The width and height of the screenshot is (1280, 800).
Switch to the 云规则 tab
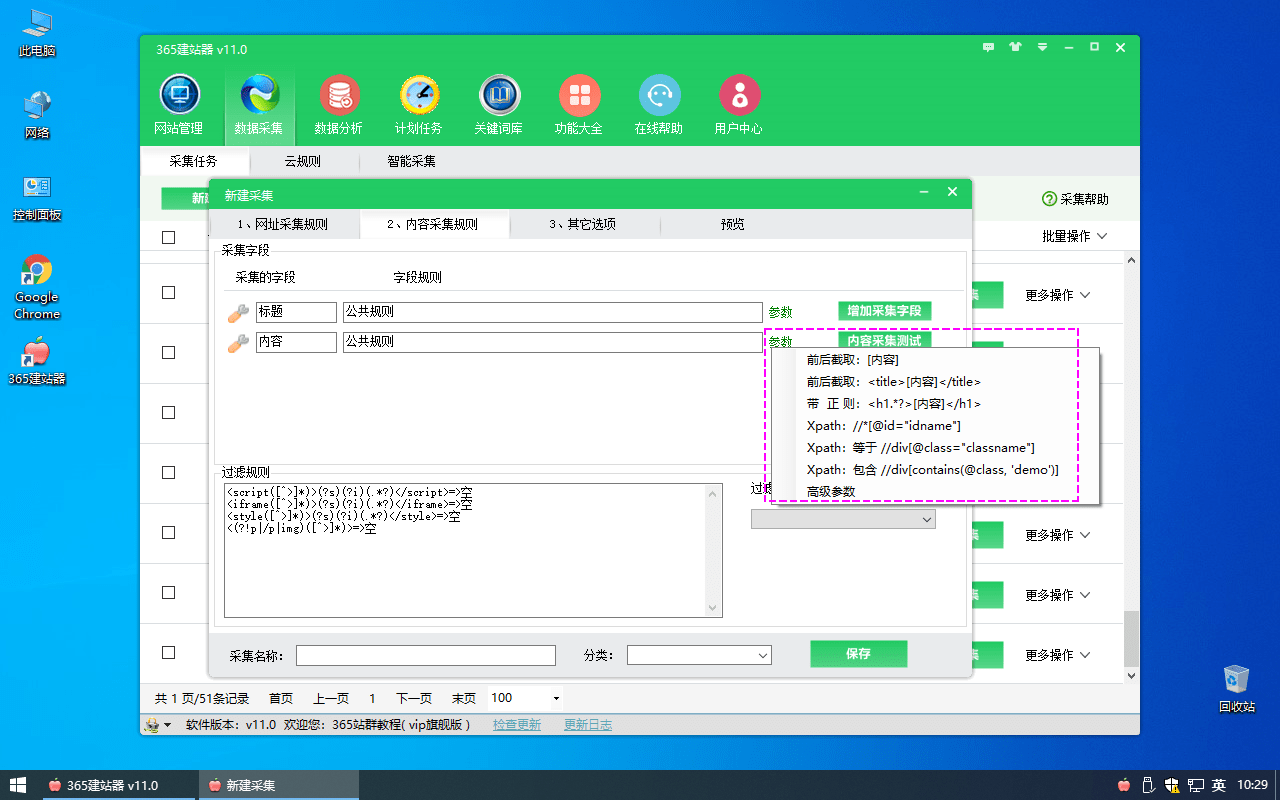302,161
